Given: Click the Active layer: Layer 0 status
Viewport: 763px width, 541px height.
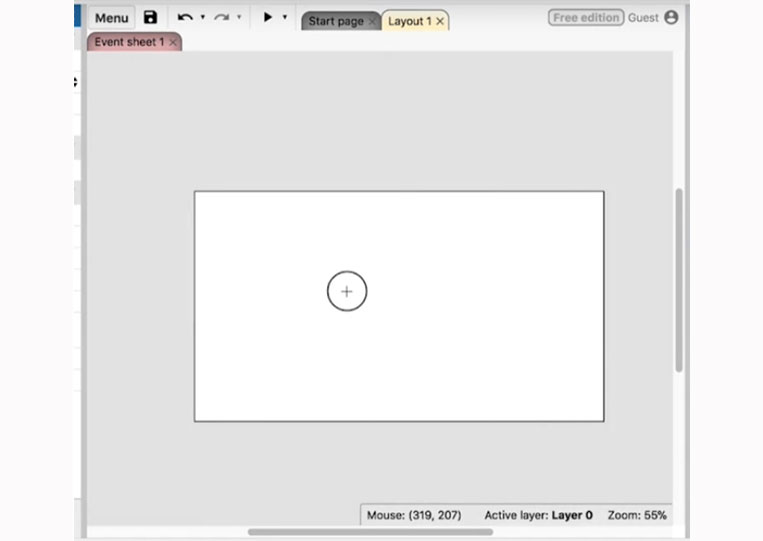Looking at the screenshot, I should [538, 515].
